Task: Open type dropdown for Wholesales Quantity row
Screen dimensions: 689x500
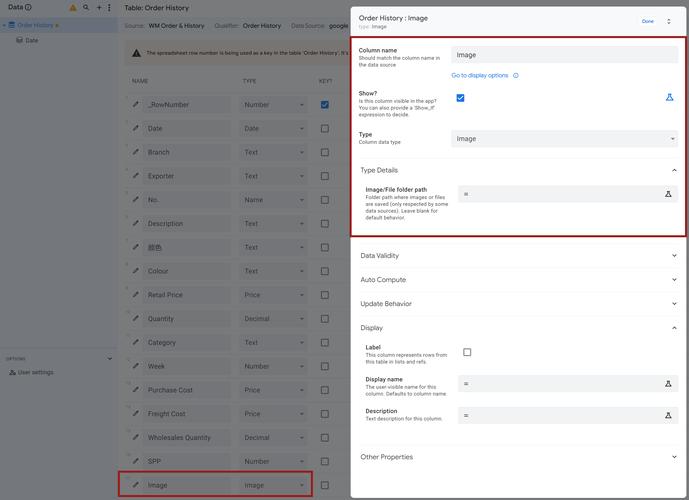Action: click(273, 438)
